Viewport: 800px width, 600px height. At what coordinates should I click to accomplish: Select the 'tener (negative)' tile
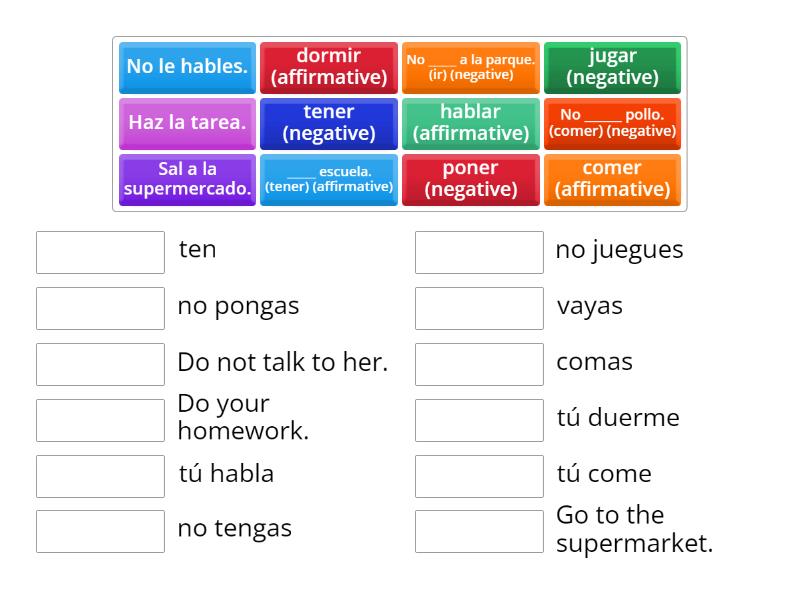[329, 123]
